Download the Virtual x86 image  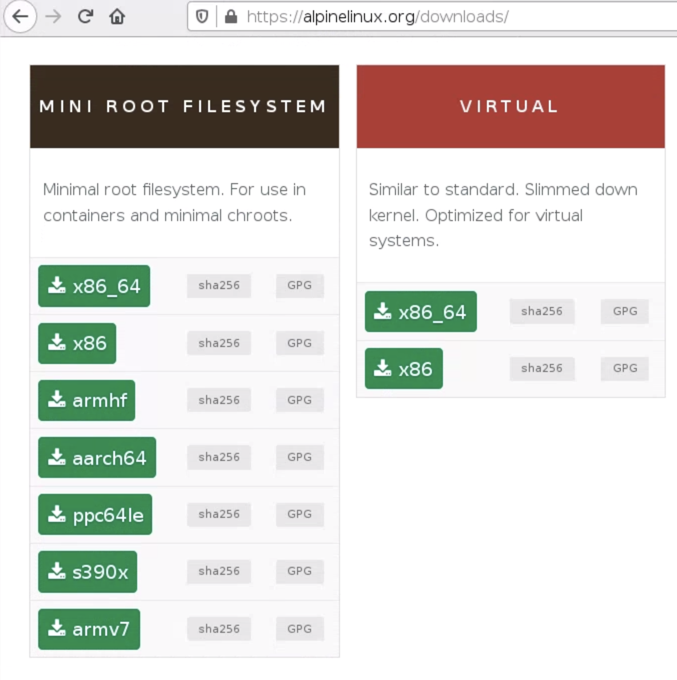403,369
